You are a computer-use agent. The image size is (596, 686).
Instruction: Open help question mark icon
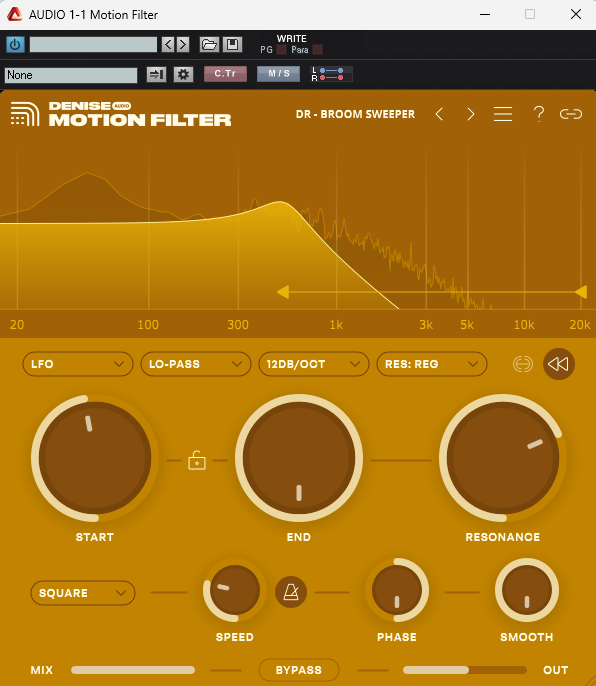[539, 114]
